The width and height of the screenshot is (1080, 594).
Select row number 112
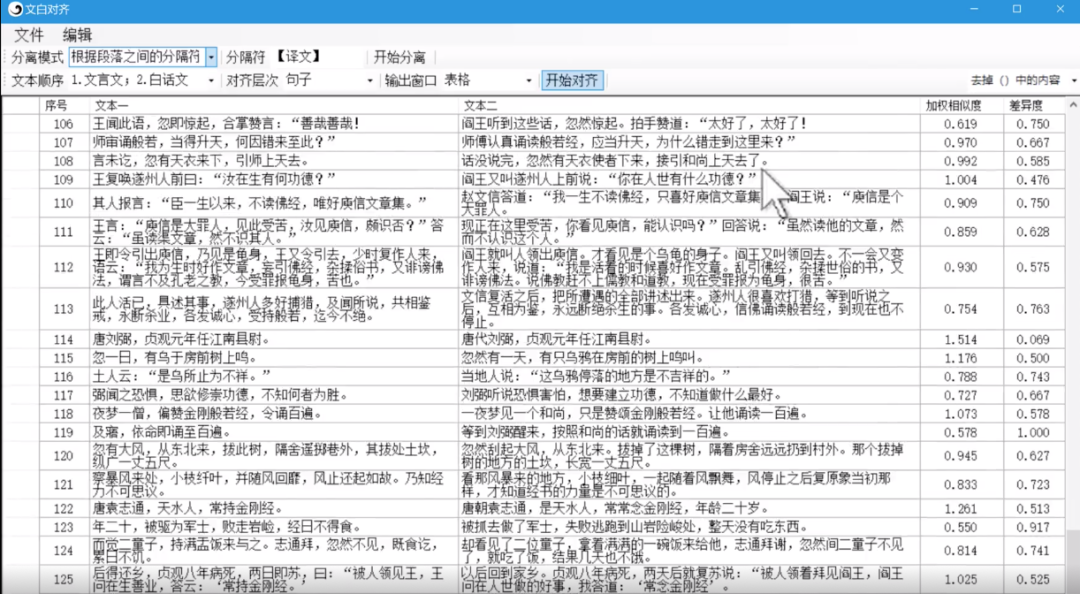tap(63, 267)
